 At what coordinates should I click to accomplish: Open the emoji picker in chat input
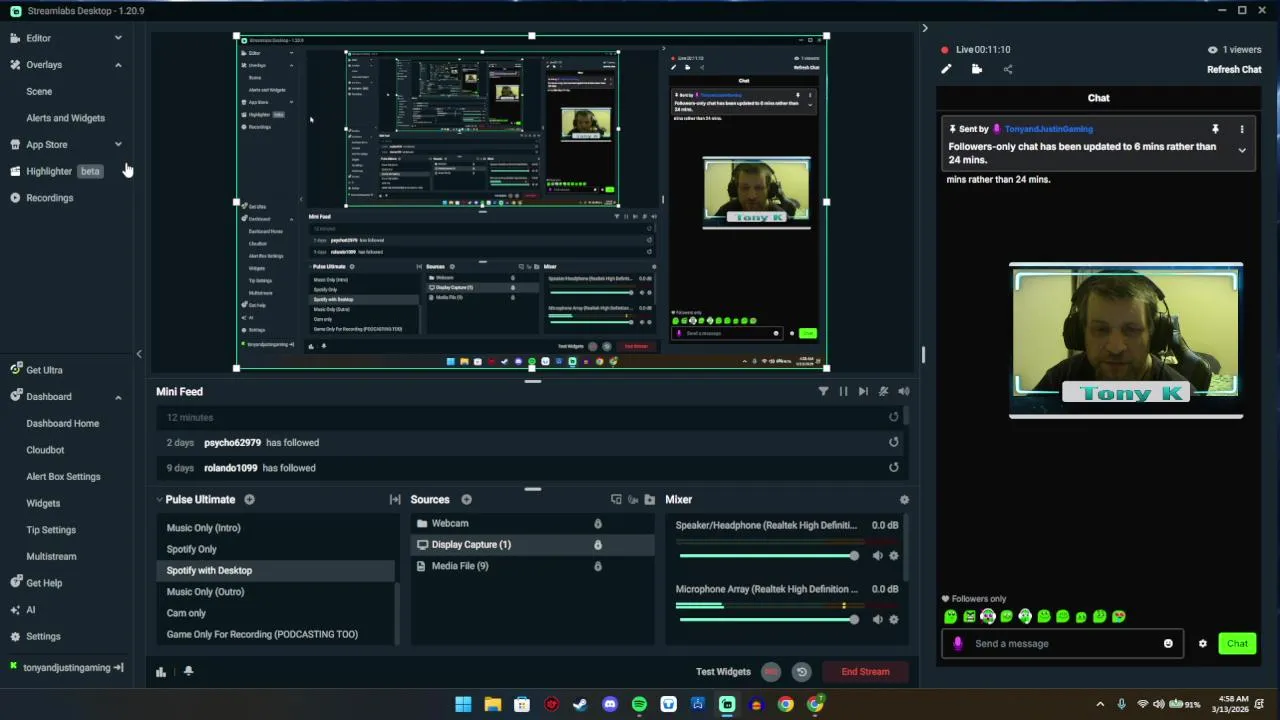pyautogui.click(x=1168, y=644)
